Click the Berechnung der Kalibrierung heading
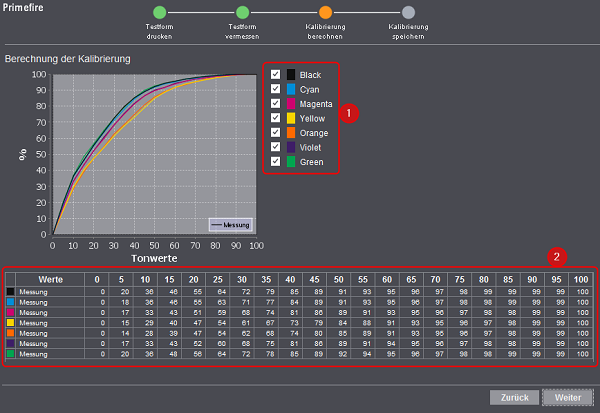The width and height of the screenshot is (600, 413). [x=67, y=59]
